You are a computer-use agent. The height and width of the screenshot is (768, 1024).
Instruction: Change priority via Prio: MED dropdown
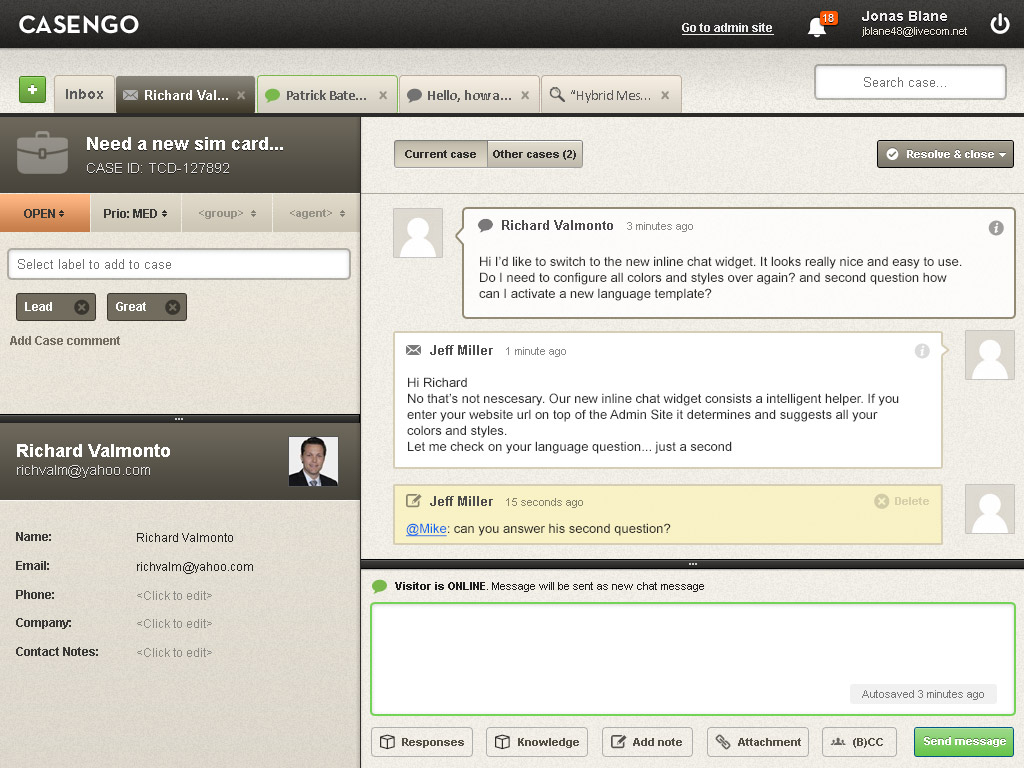pos(135,213)
